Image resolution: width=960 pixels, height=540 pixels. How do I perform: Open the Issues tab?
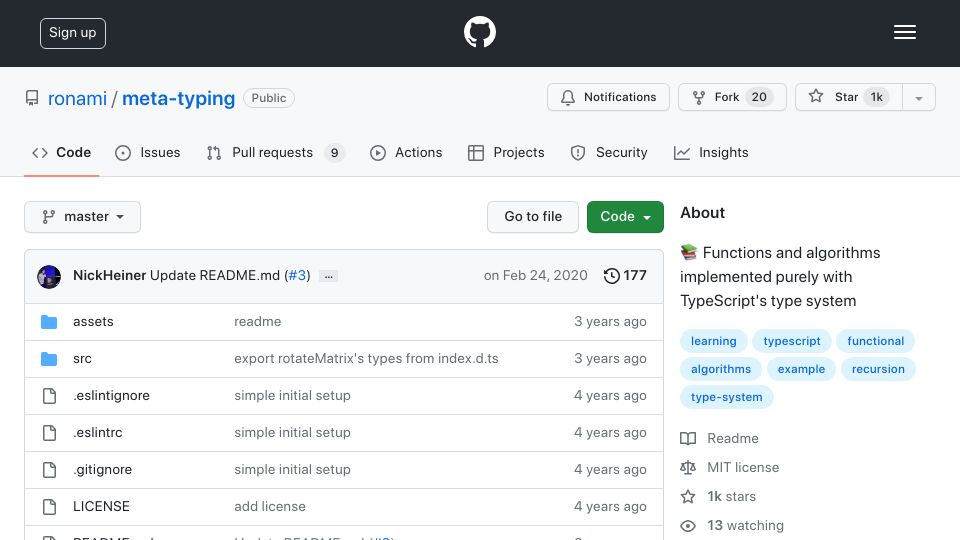148,152
